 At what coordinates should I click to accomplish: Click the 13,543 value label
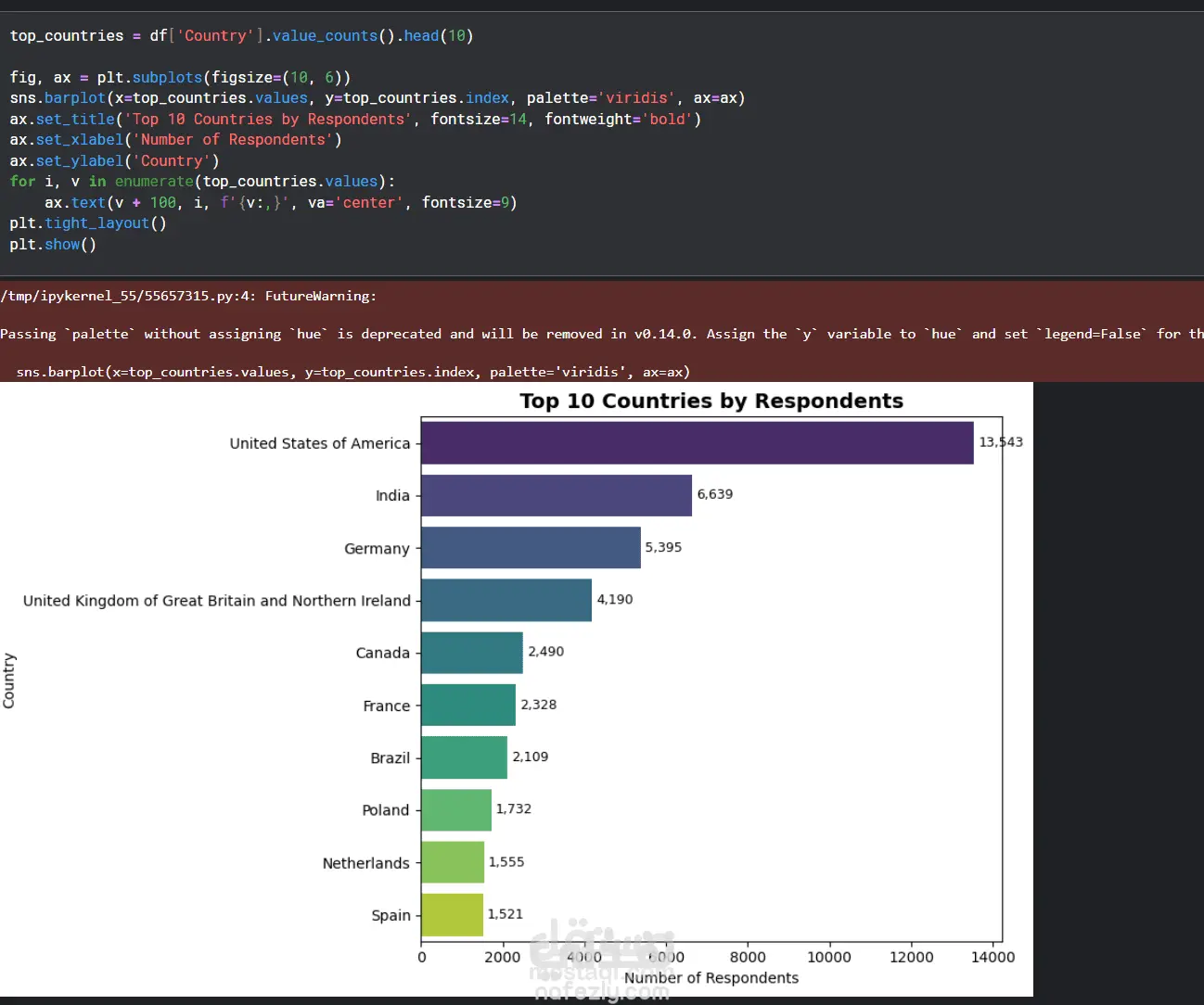tap(1001, 442)
